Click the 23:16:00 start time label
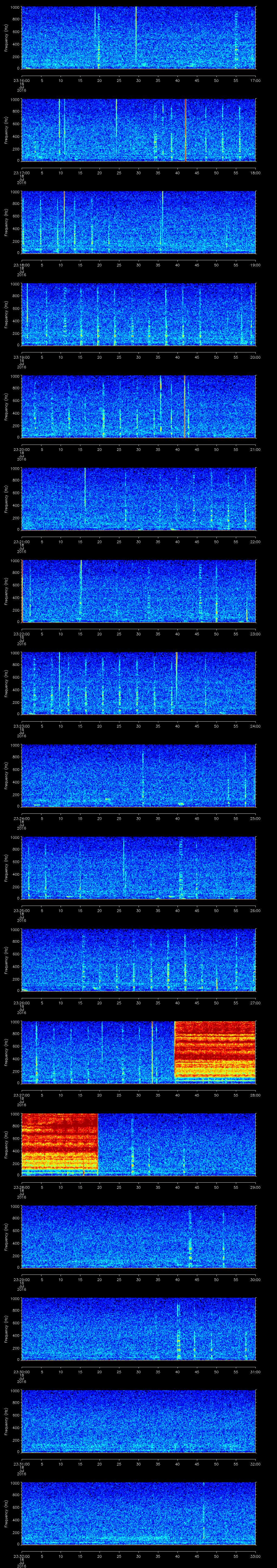 click(22, 80)
